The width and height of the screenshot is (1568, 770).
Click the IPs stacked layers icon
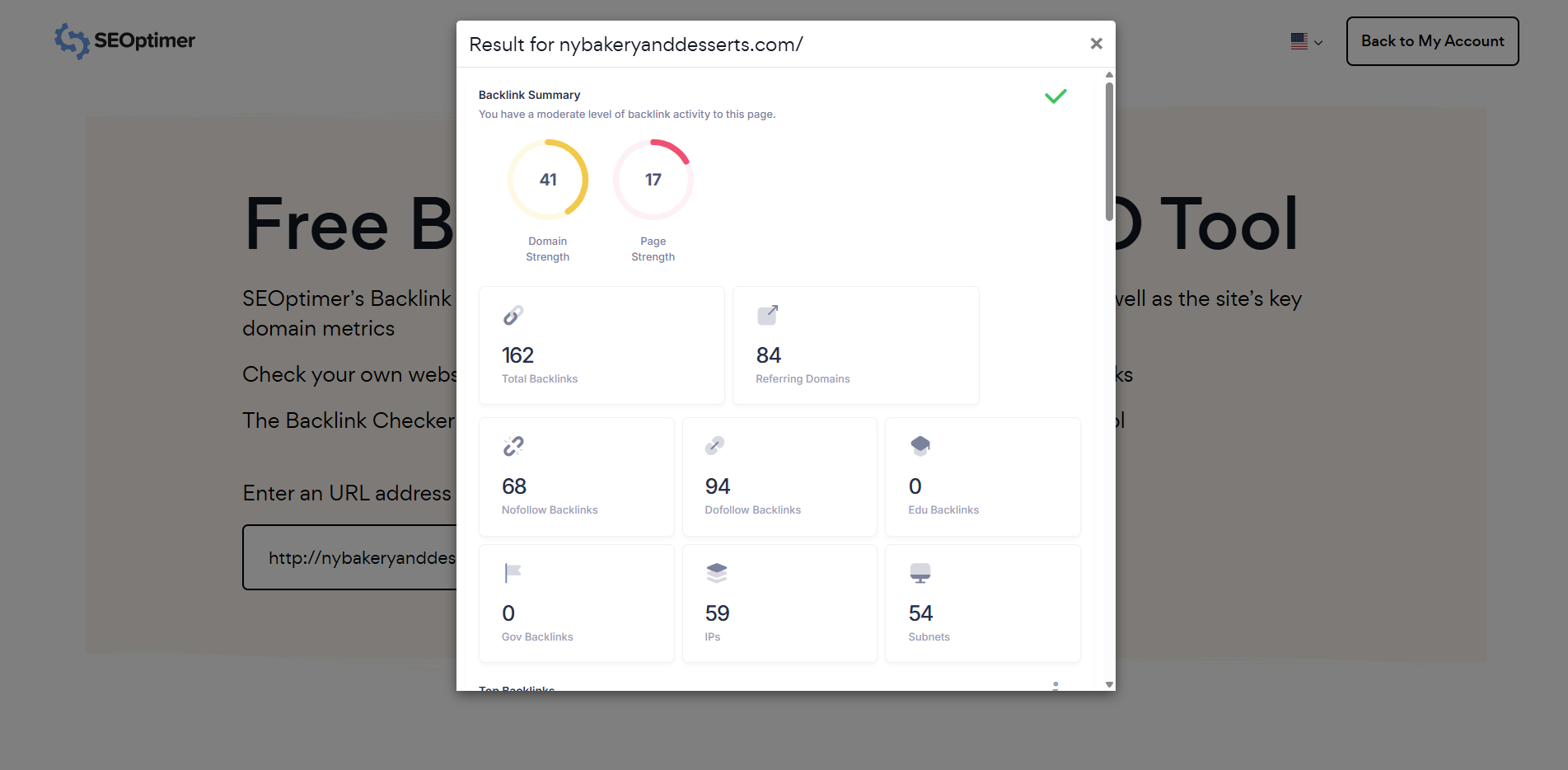point(717,573)
